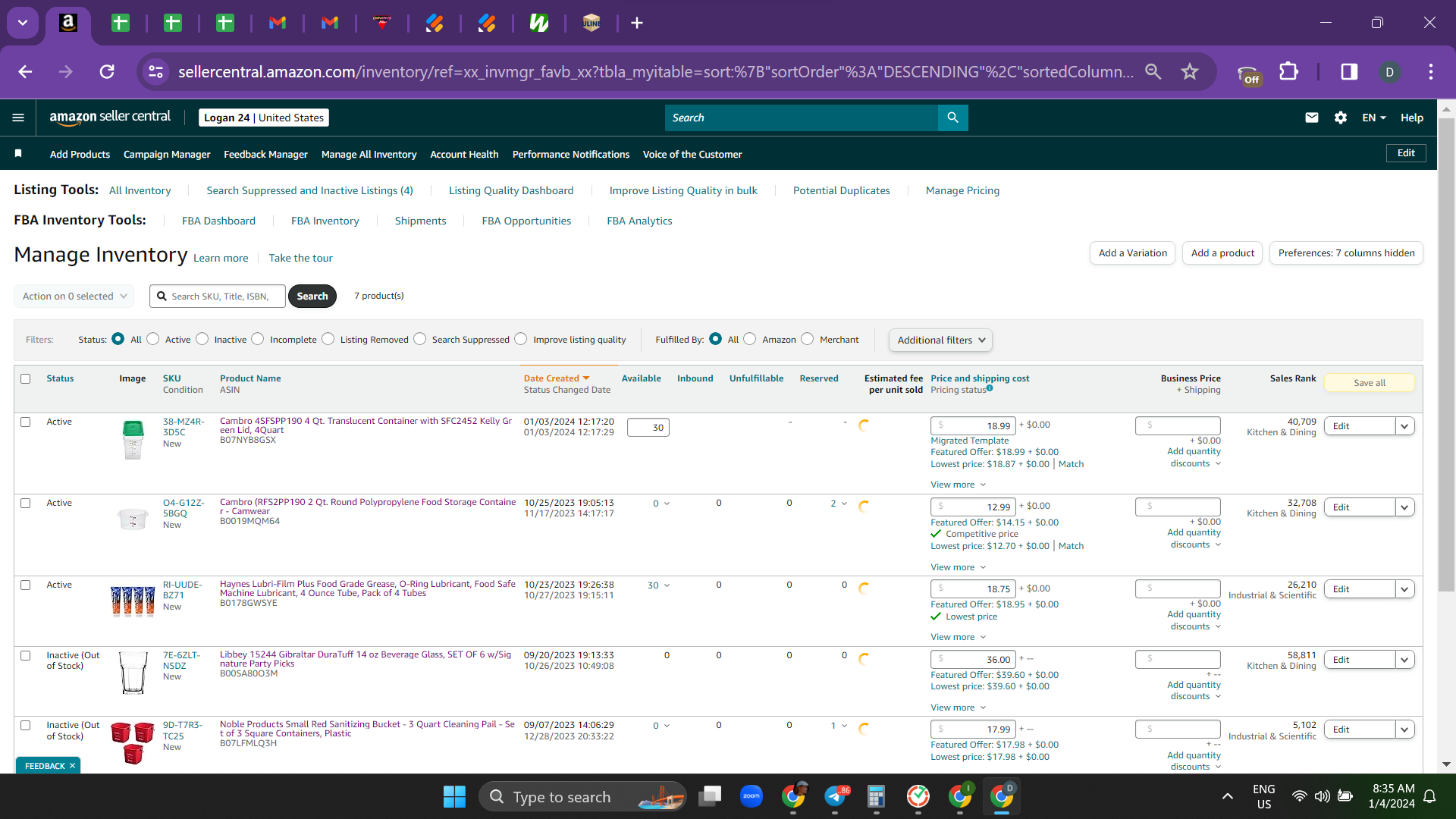Screen dimensions: 1456x819
Task: Click the Windows notification bell
Action: (1429, 796)
